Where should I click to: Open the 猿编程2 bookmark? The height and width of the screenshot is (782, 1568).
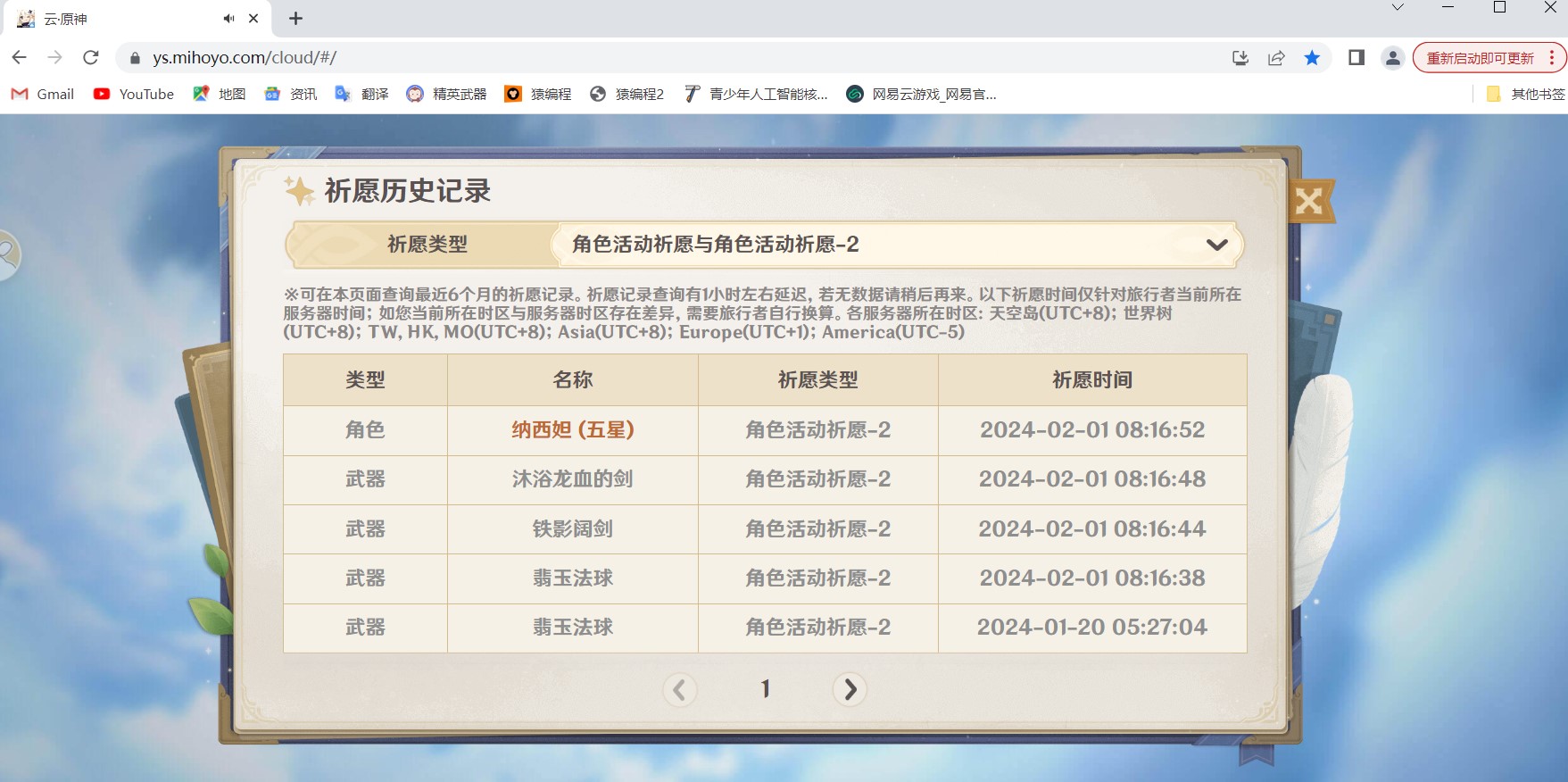point(627,94)
